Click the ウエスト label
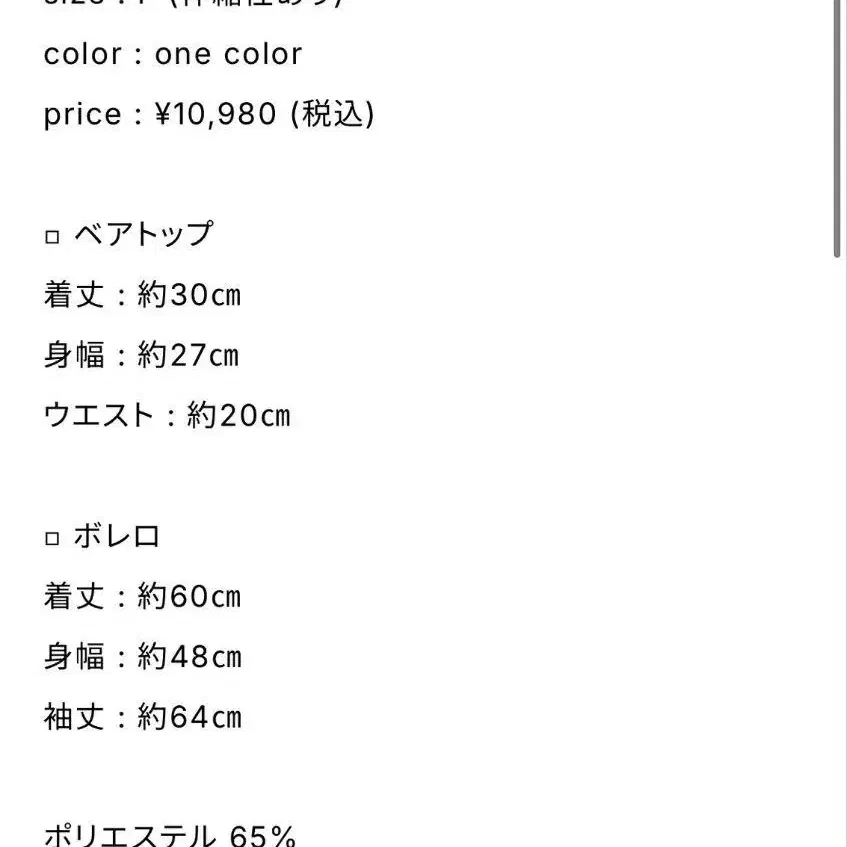The height and width of the screenshot is (847, 847). tap(99, 416)
